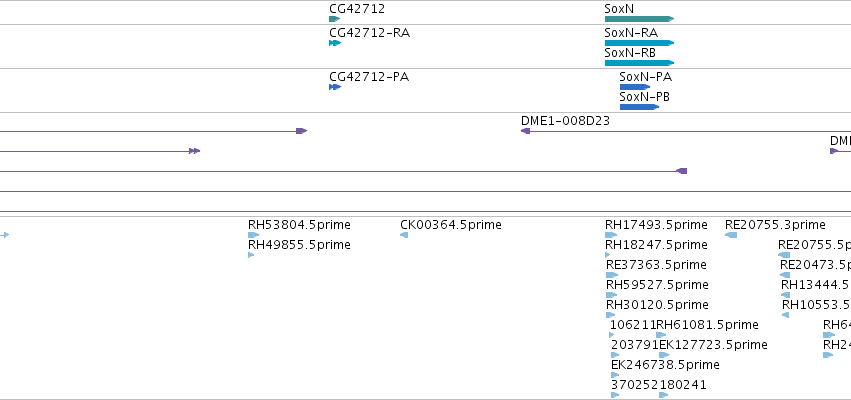Click the SoxN-PB protein feature

(x=639, y=107)
